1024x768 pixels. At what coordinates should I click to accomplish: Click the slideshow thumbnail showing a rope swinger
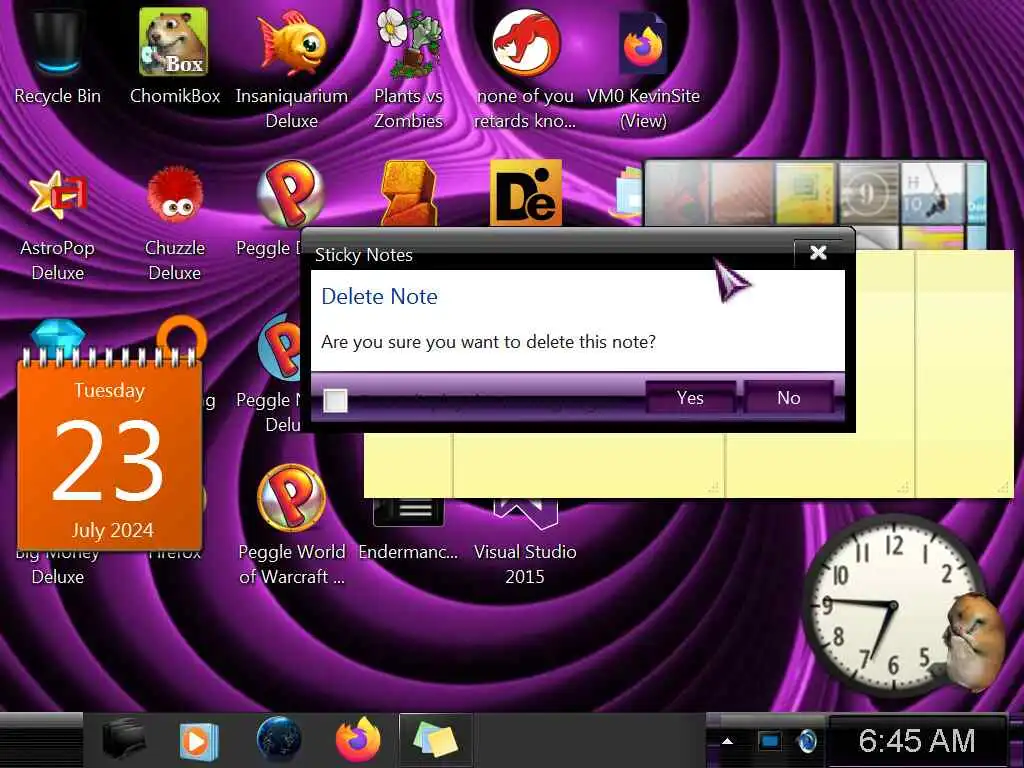tap(933, 193)
